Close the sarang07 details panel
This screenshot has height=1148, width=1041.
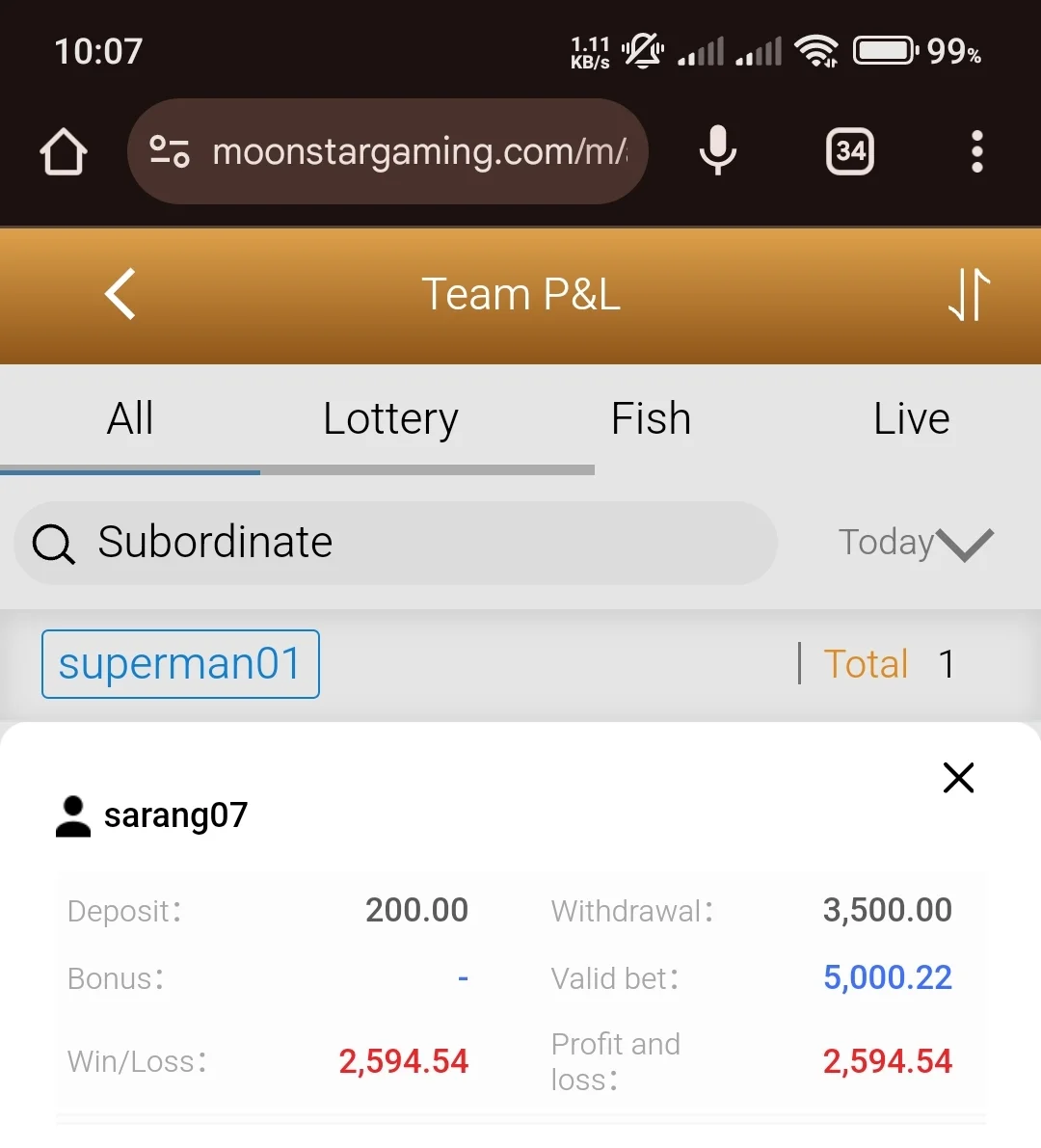(958, 778)
